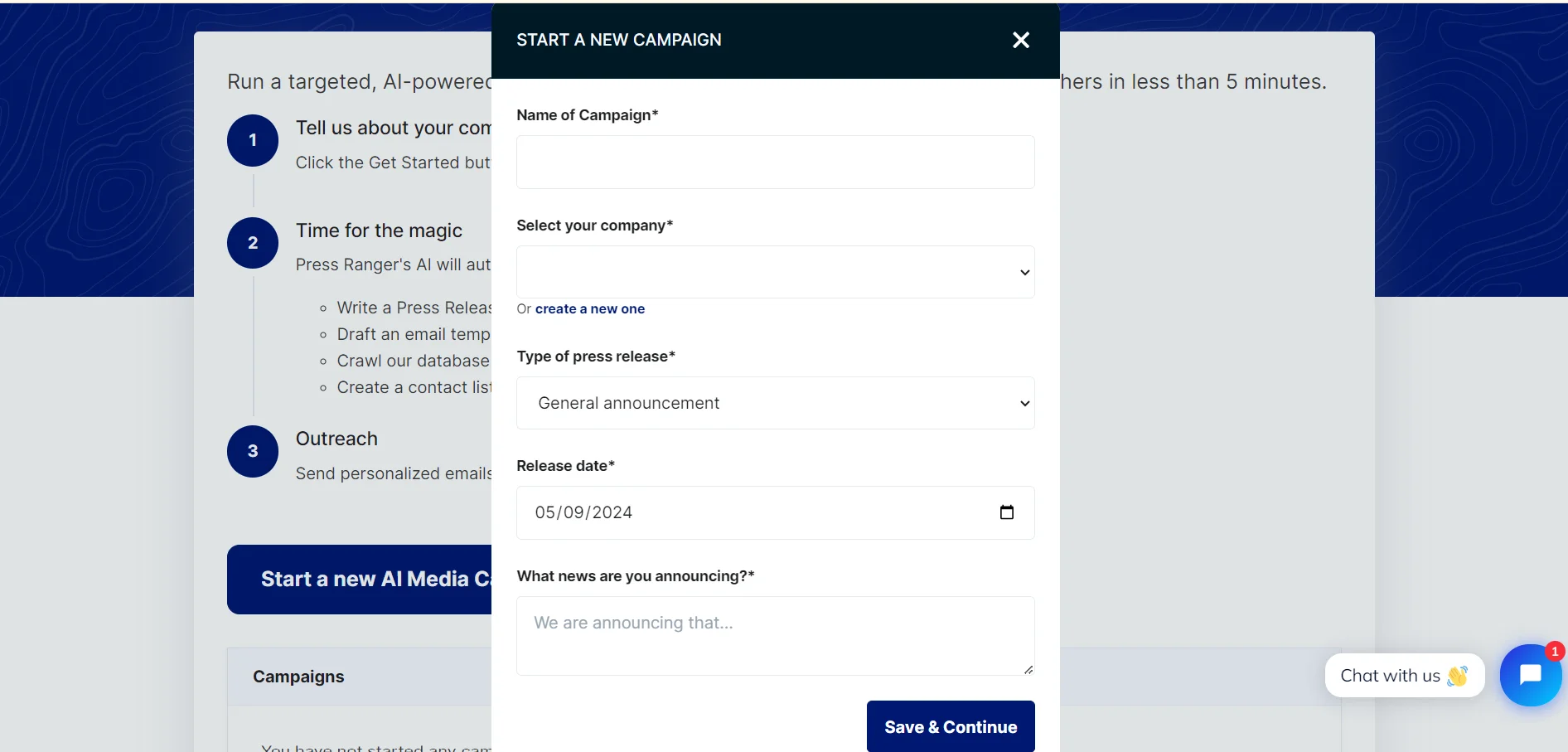Select the Campaigns section header
This screenshot has height=752, width=1568.
(x=298, y=677)
